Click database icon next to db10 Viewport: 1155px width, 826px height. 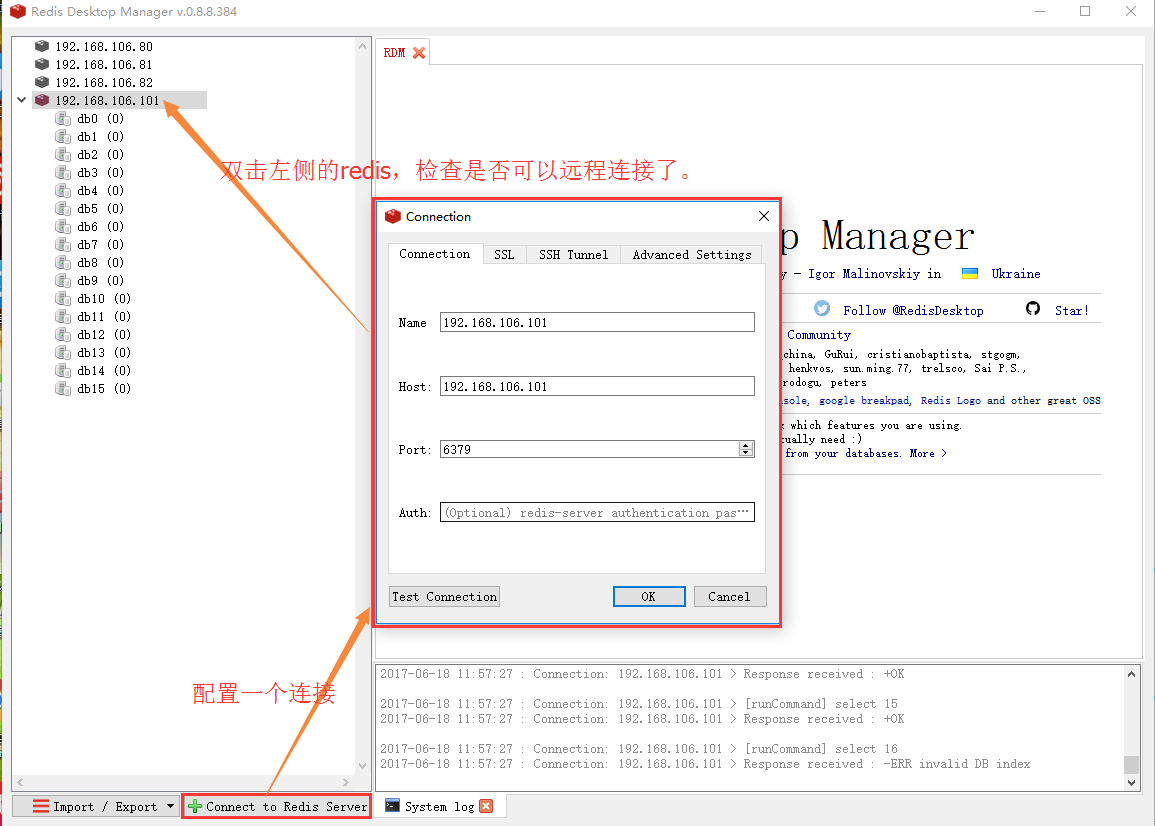click(63, 298)
